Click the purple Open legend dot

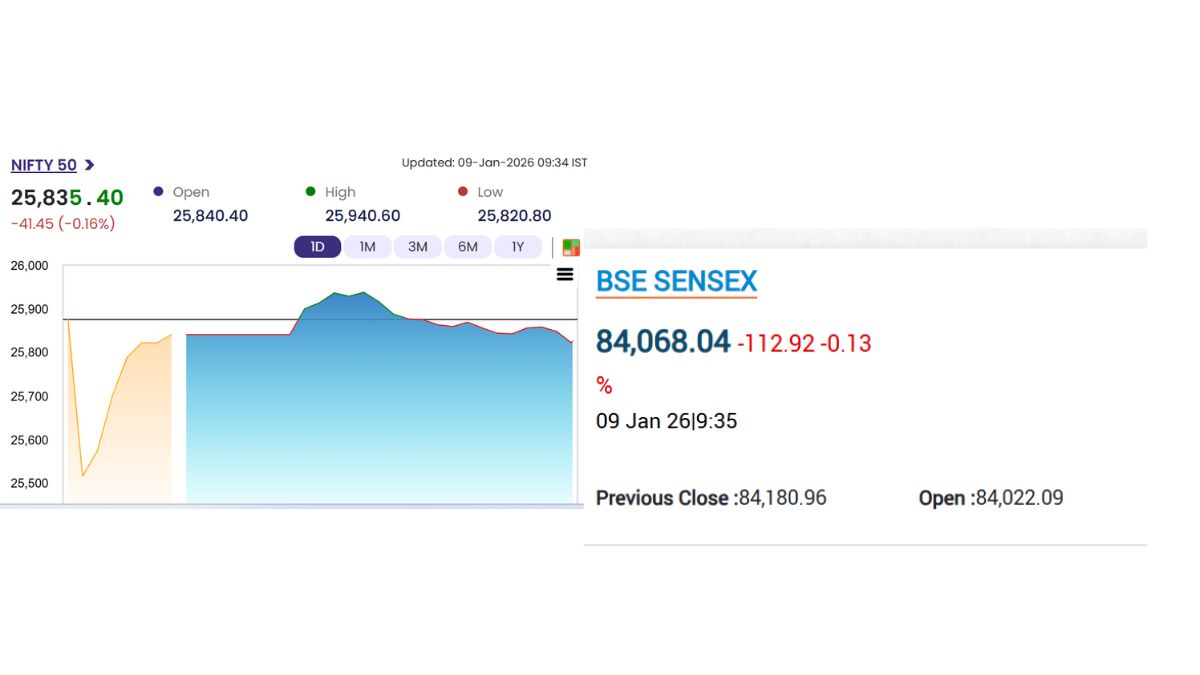[157, 191]
